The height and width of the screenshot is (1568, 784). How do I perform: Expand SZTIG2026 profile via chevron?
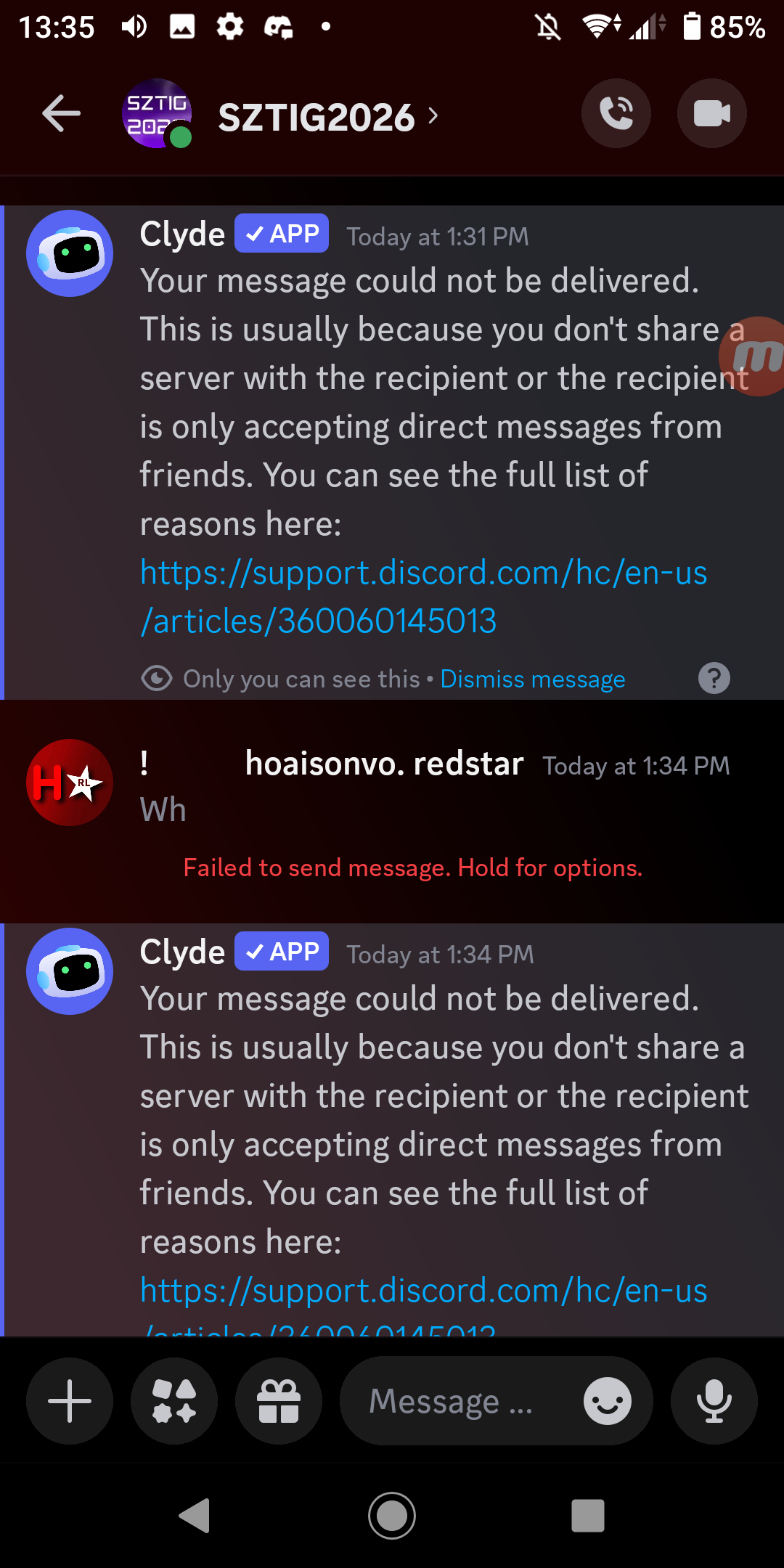point(433,116)
